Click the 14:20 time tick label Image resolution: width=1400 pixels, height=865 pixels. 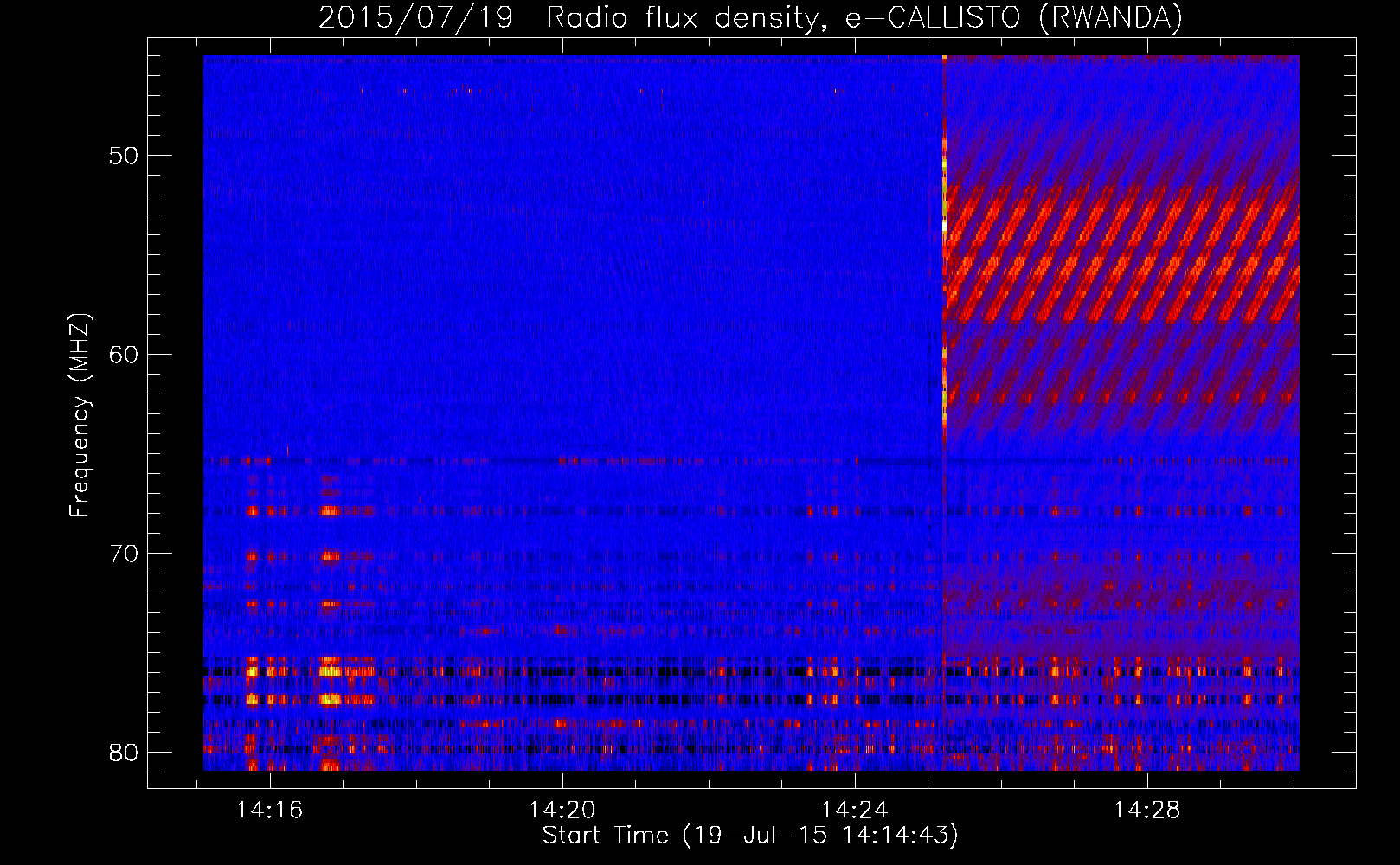562,811
